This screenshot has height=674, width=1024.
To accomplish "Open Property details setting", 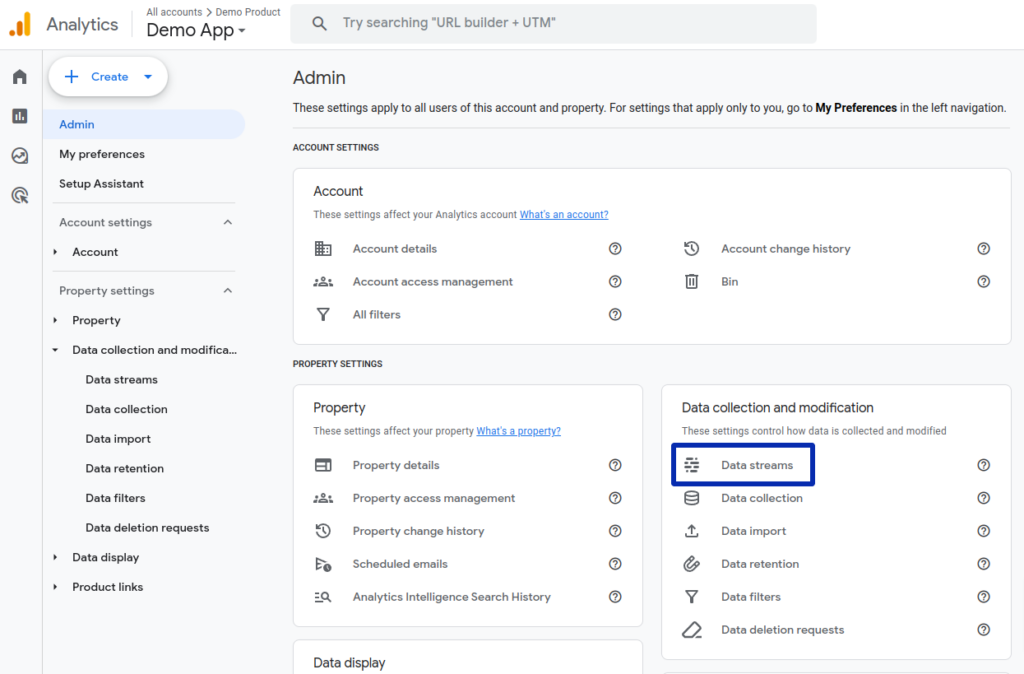I will click(x=396, y=465).
